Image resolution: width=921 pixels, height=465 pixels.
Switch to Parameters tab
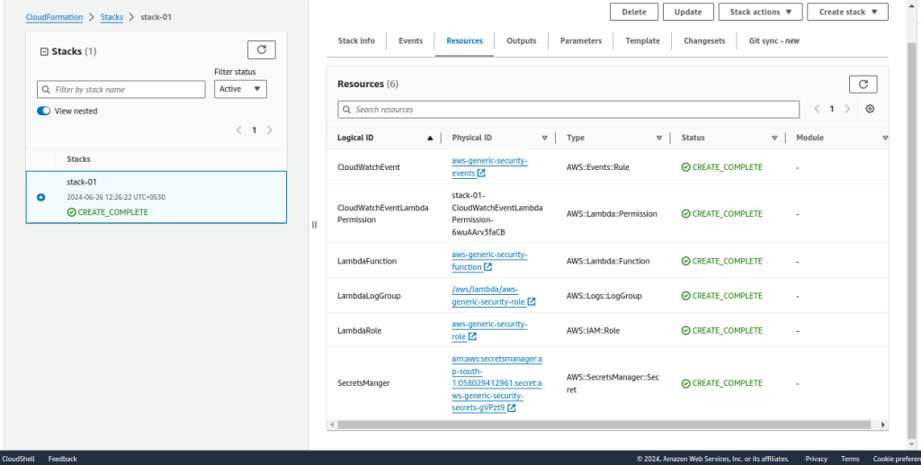point(581,41)
